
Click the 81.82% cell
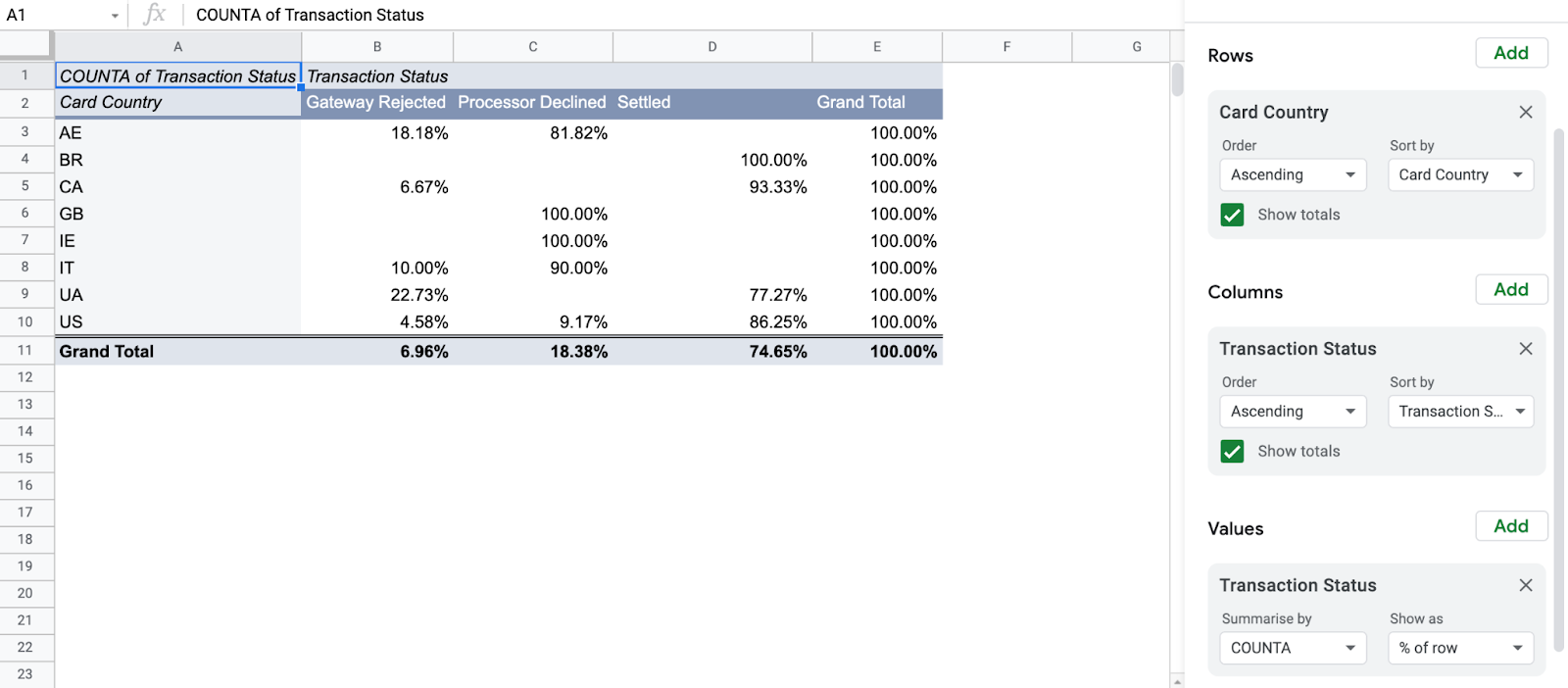(x=533, y=132)
